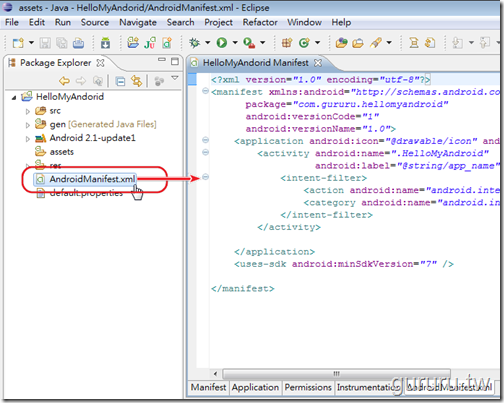Screen dimensions: 504x403
Task: Collapse the manifest element fold marker
Action: 205,91
